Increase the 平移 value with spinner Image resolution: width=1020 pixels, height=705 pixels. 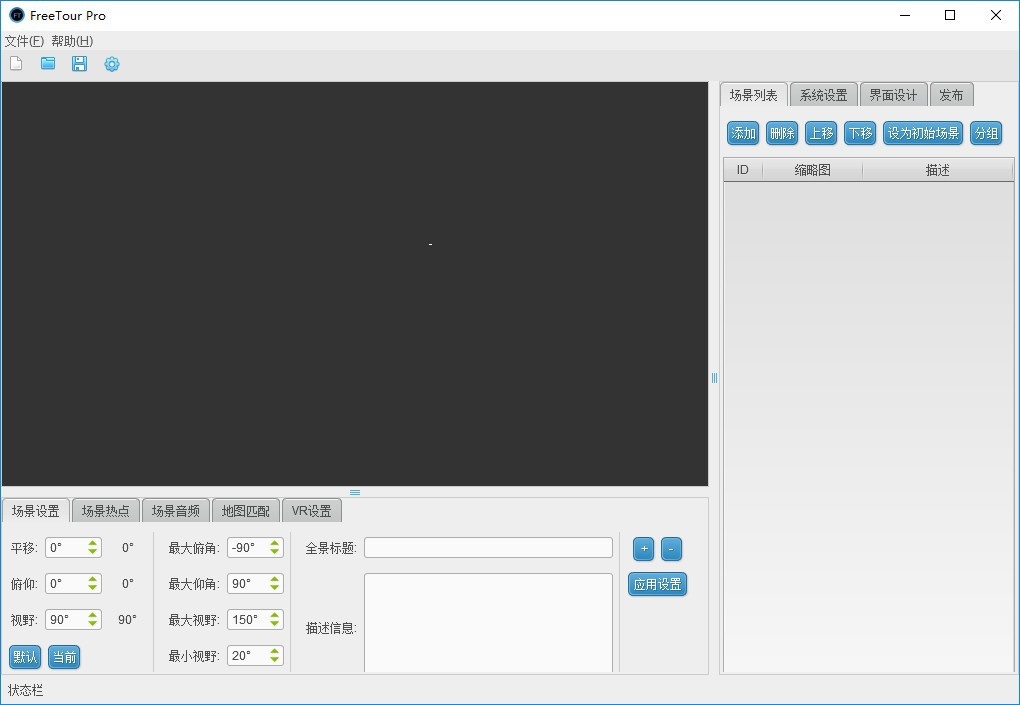pyautogui.click(x=93, y=544)
